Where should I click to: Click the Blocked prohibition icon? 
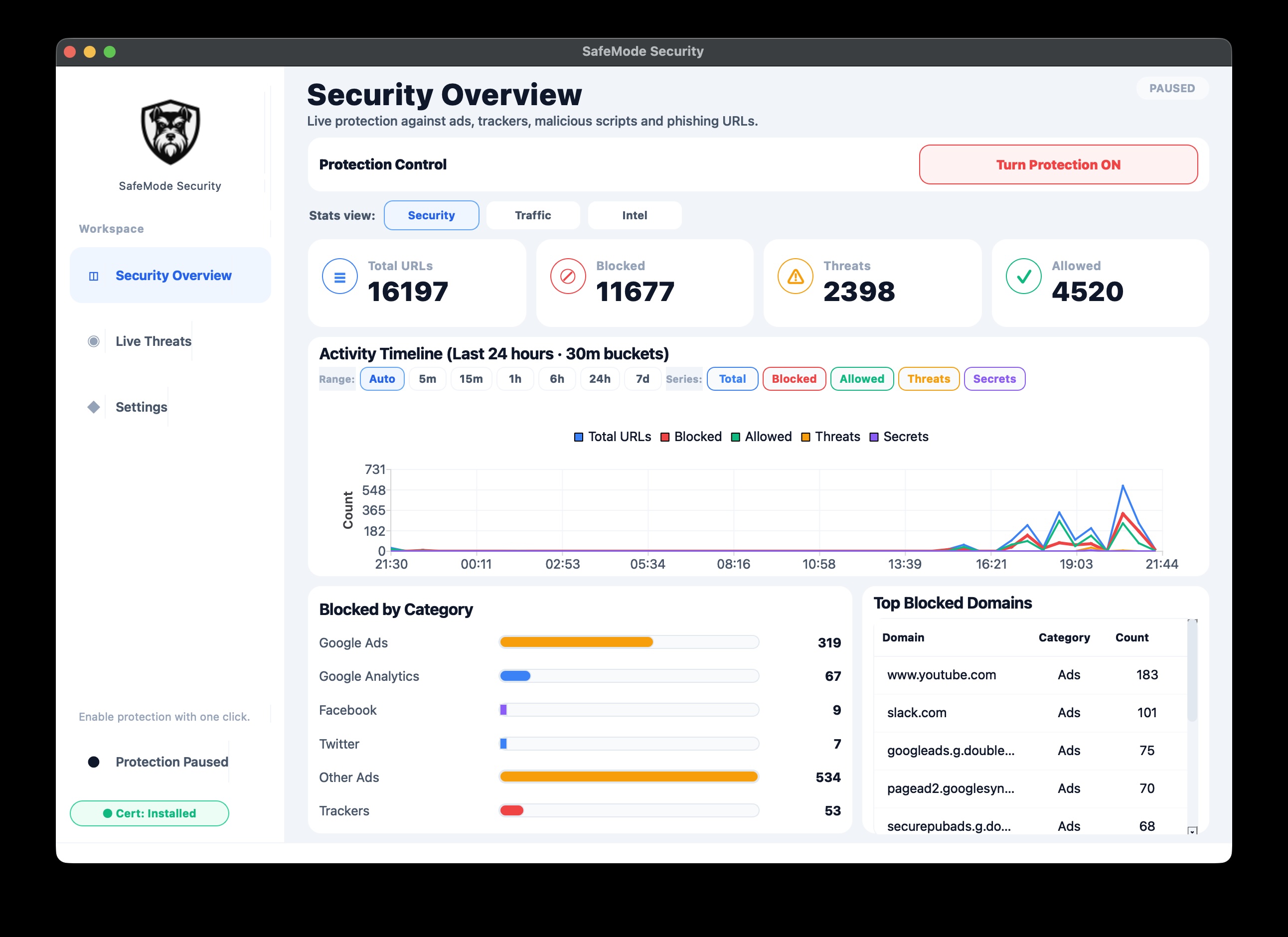[568, 277]
